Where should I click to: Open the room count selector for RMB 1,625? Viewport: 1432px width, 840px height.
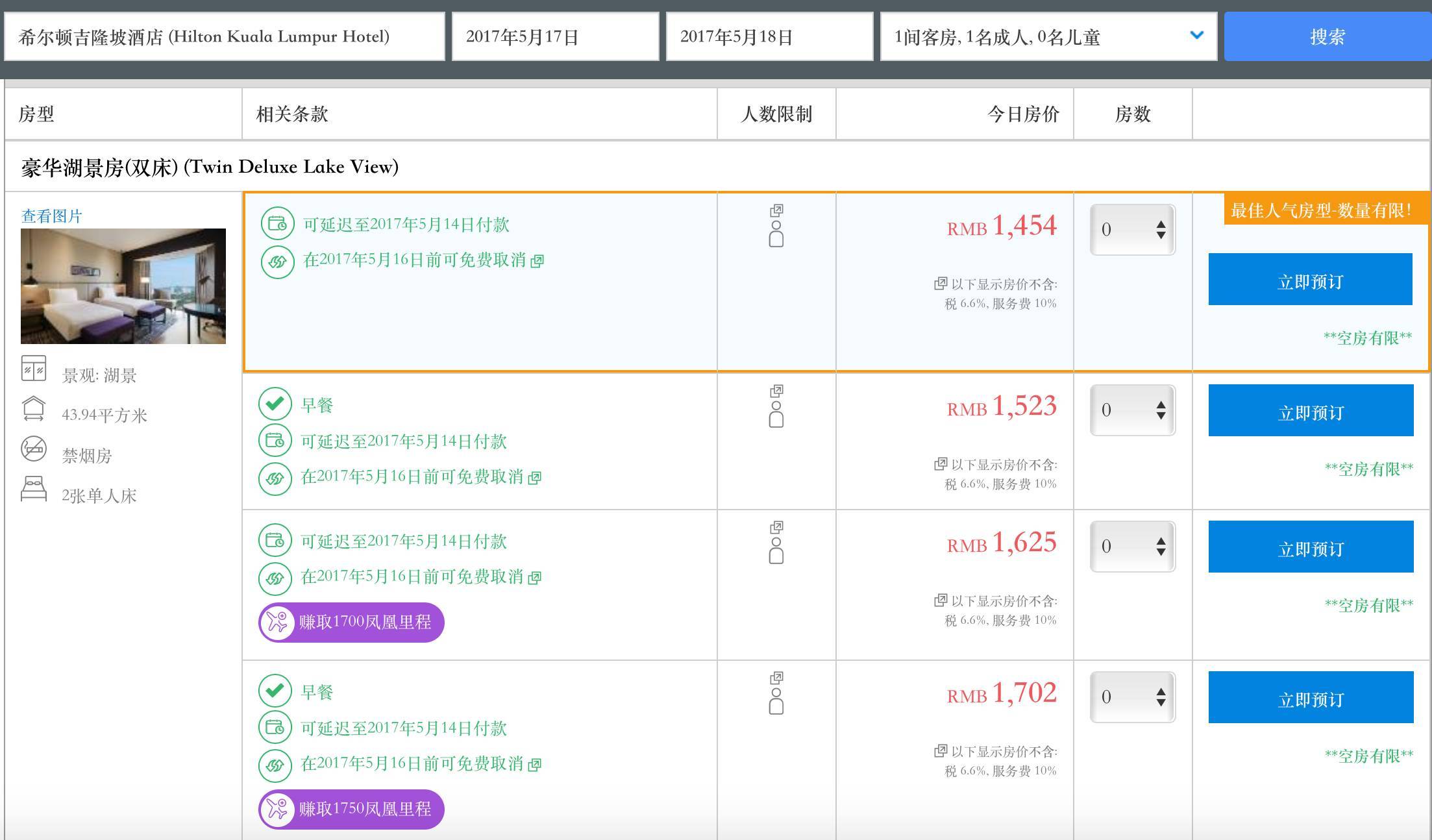coord(1133,547)
